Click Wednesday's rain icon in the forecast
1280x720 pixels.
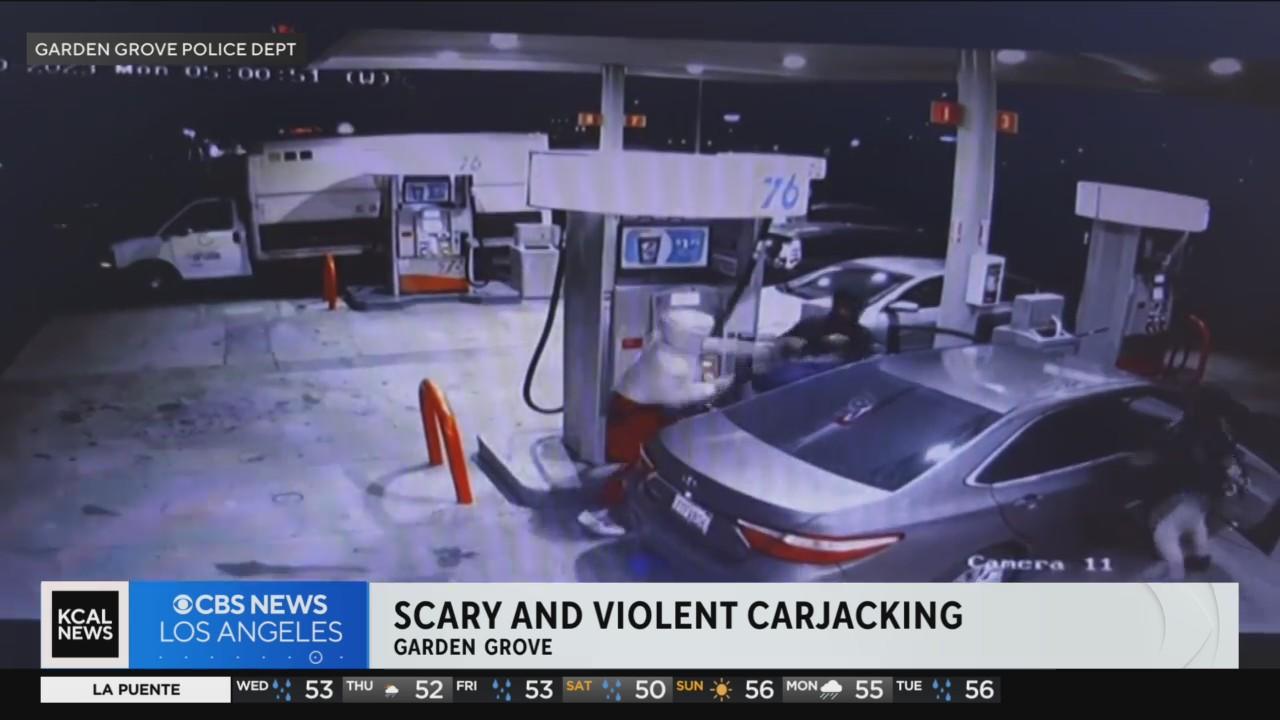click(x=283, y=689)
